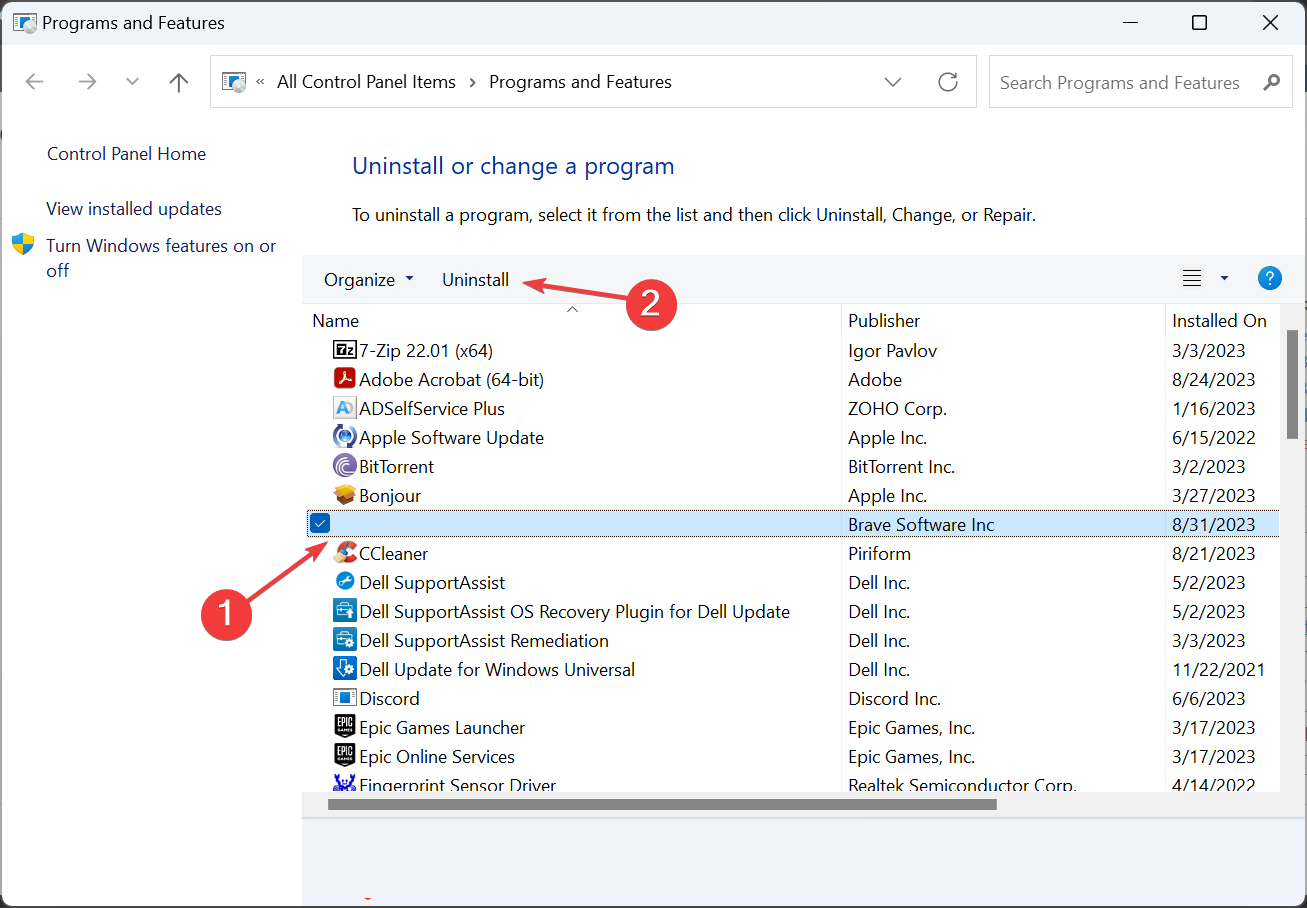Open the View installed updates link
The height and width of the screenshot is (908, 1307).
134,209
